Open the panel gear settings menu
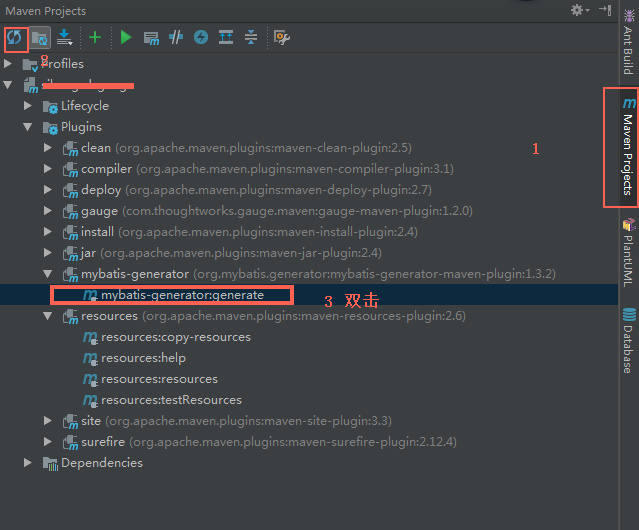 coord(580,10)
